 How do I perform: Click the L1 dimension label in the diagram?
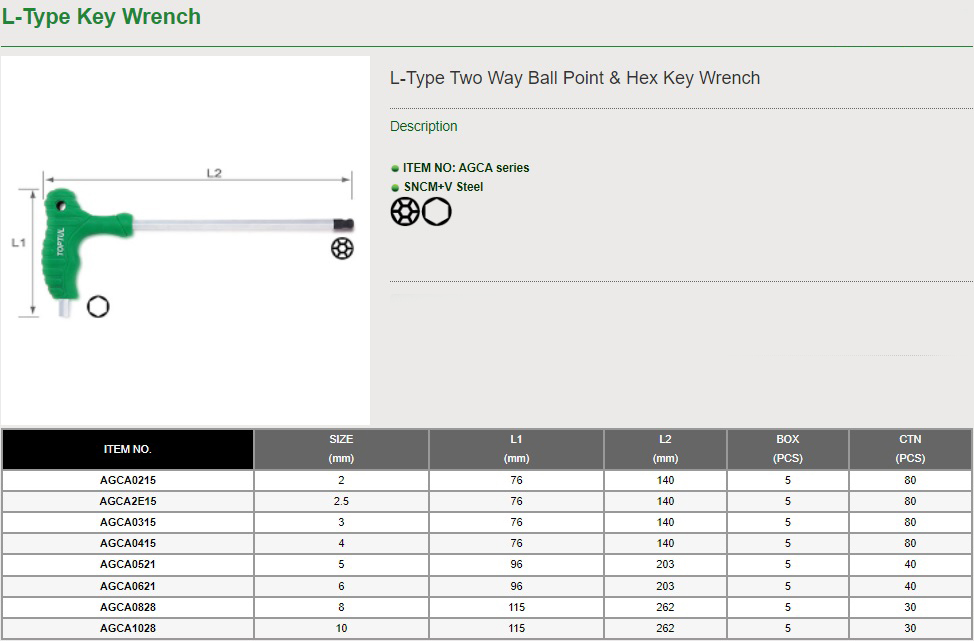pos(18,243)
